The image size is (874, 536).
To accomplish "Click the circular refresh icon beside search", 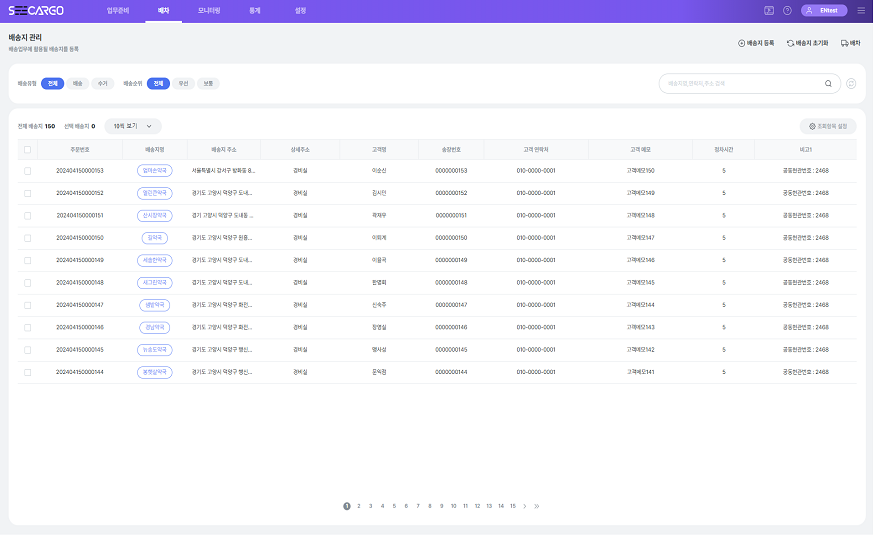I will [x=851, y=84].
